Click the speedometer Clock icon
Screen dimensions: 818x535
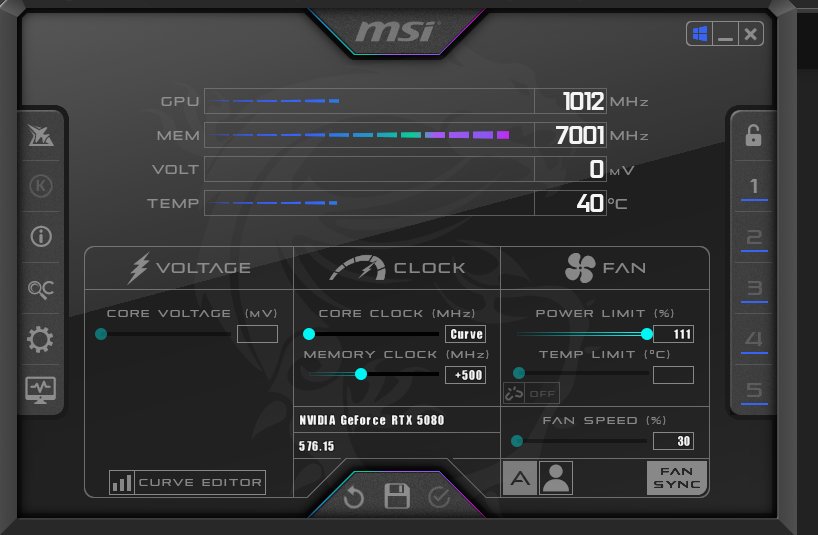(357, 268)
